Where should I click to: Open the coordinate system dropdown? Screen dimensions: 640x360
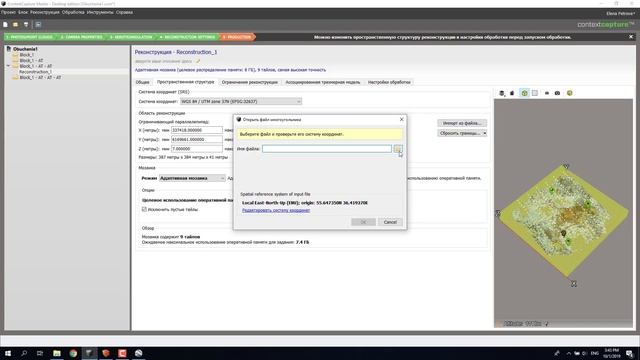click(241, 102)
